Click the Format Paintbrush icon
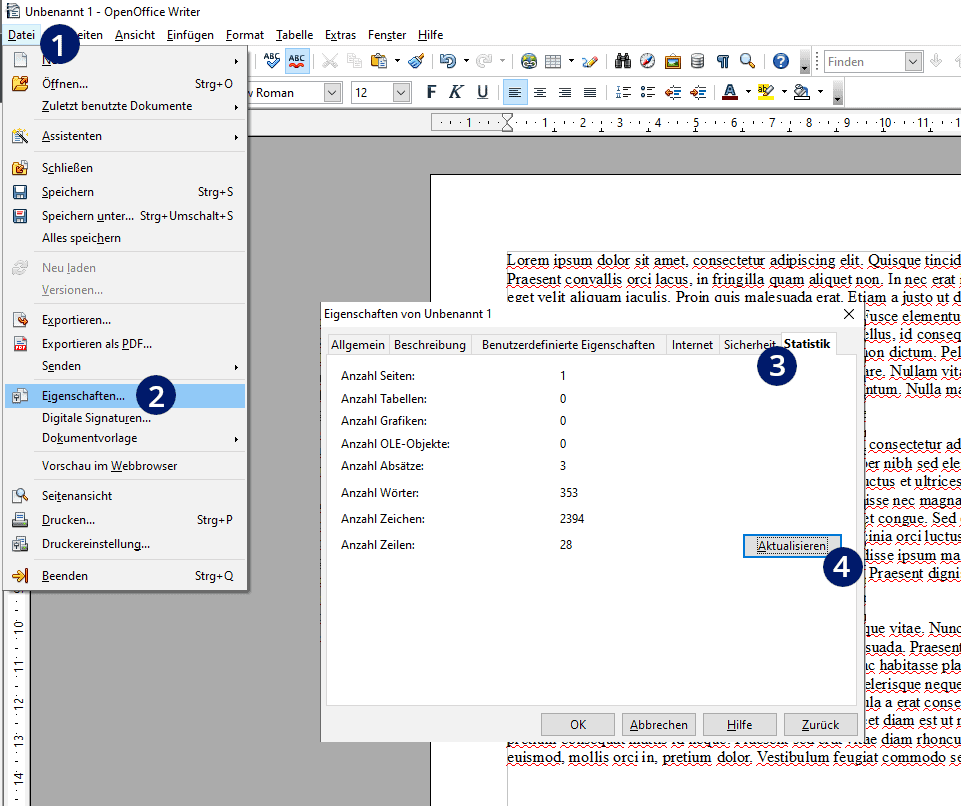This screenshot has width=961, height=806. (x=416, y=61)
